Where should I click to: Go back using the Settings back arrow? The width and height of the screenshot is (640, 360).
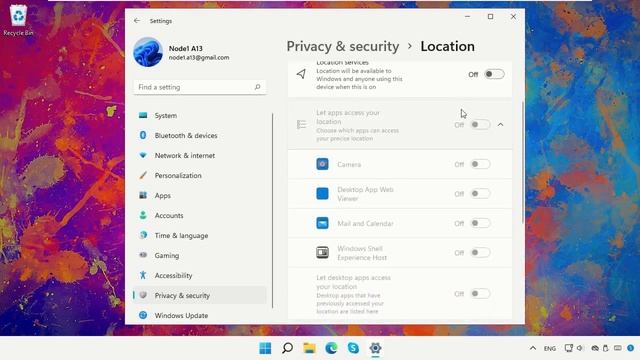point(137,20)
